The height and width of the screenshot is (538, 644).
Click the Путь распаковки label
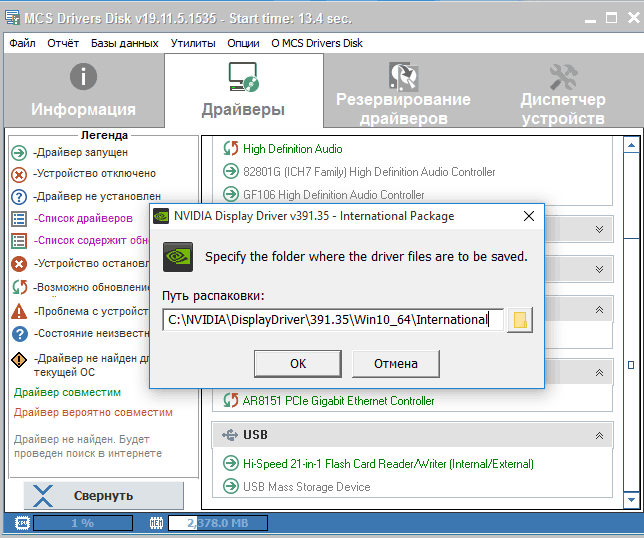click(213, 296)
